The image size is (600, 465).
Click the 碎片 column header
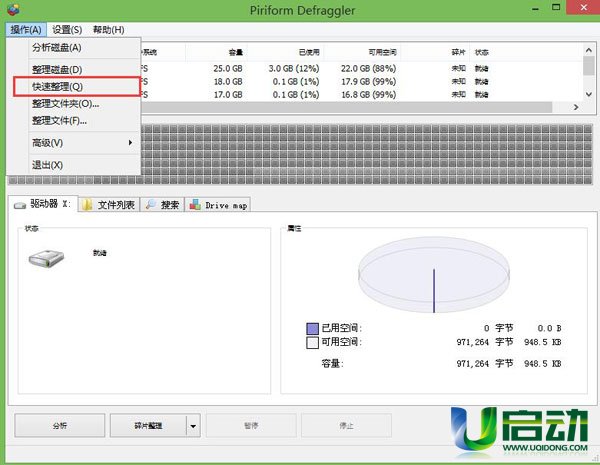coord(435,52)
